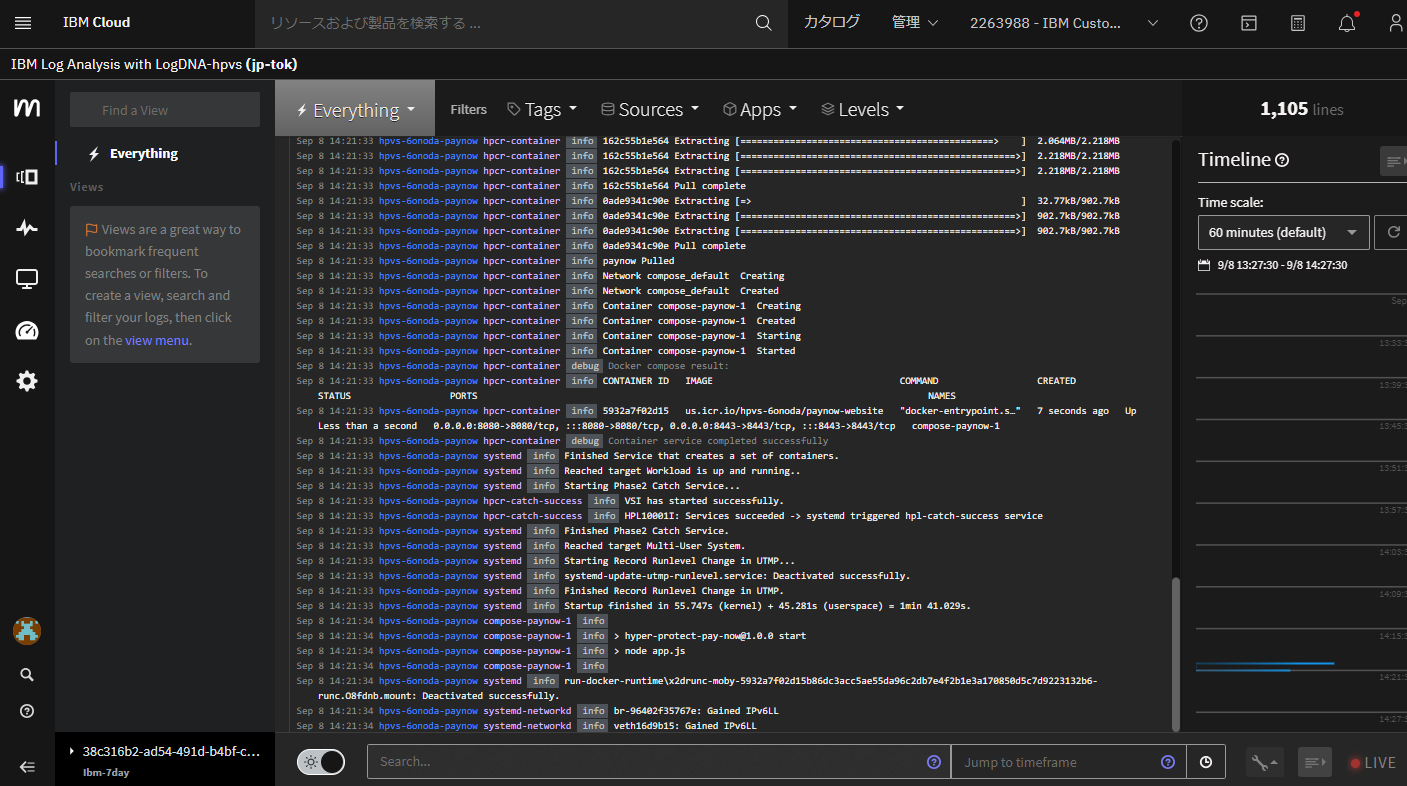This screenshot has width=1407, height=786.
Task: Click the Filters label
Action: [468, 110]
